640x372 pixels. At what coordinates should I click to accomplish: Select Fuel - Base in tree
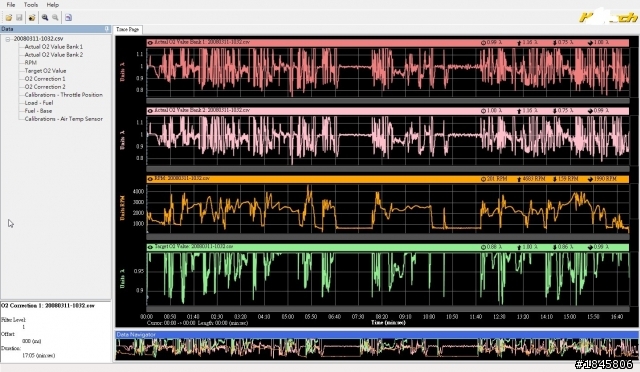[x=38, y=111]
